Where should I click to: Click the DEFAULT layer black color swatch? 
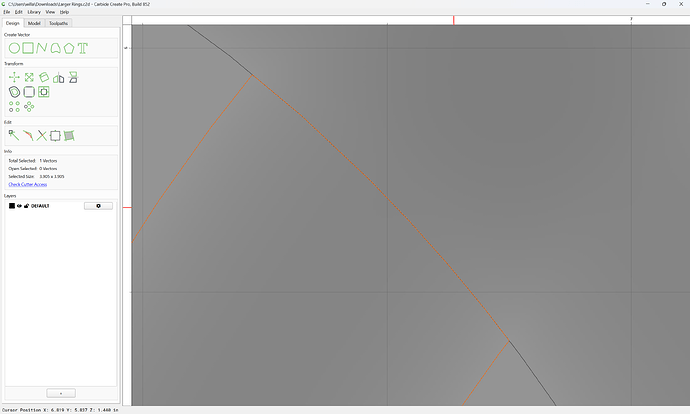point(12,206)
